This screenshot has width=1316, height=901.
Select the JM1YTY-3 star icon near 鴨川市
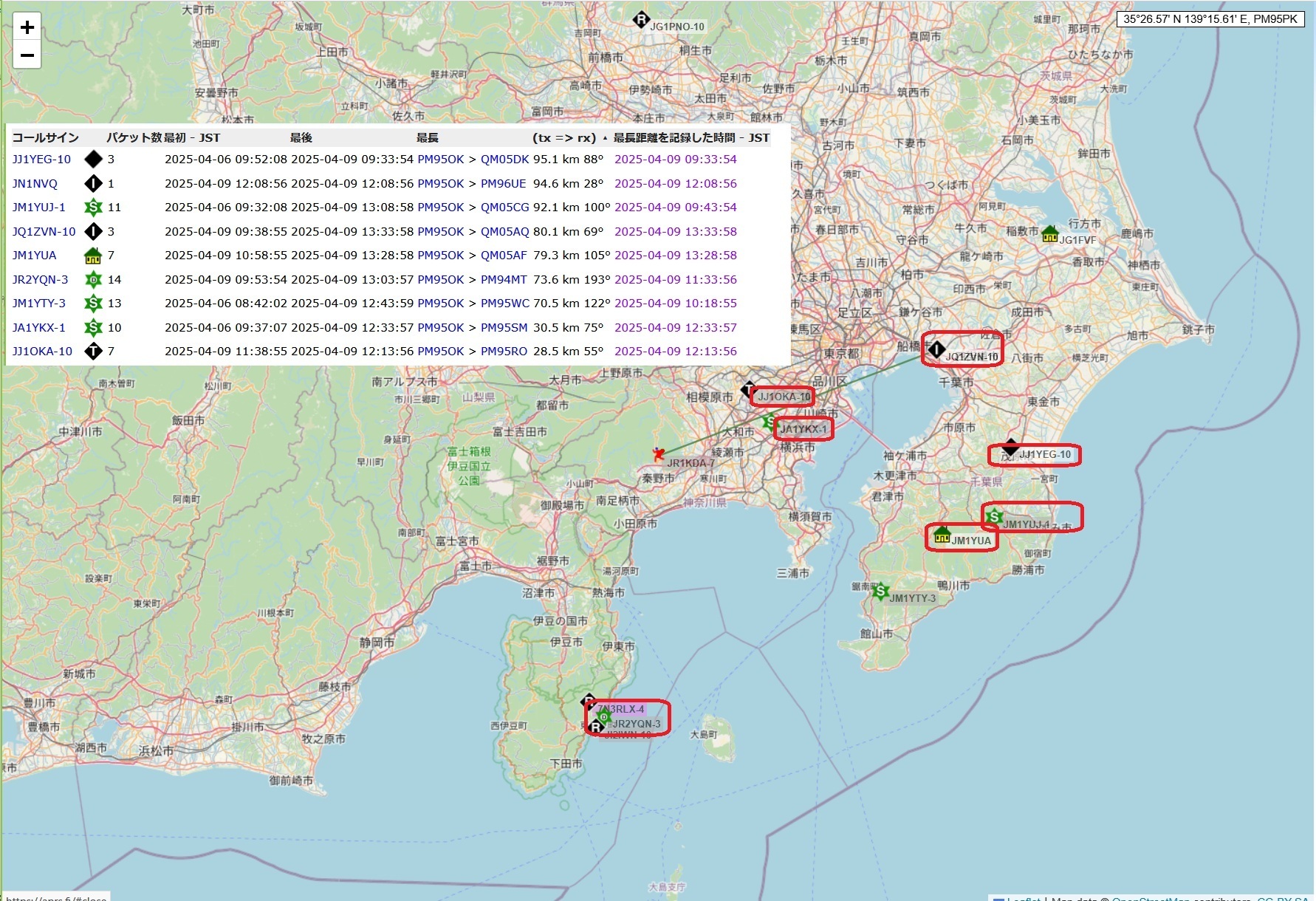(x=882, y=592)
